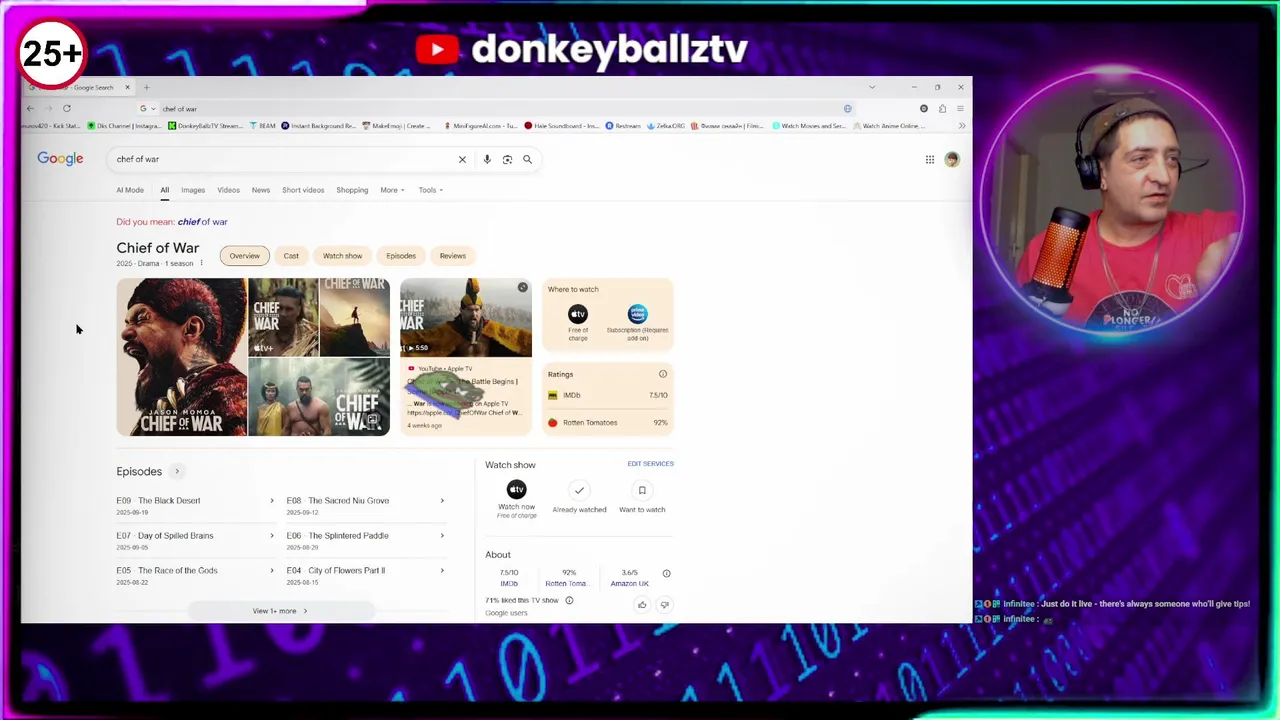Open the browser three-dot menu
Viewport: 1280px width, 720px height.
click(960, 108)
